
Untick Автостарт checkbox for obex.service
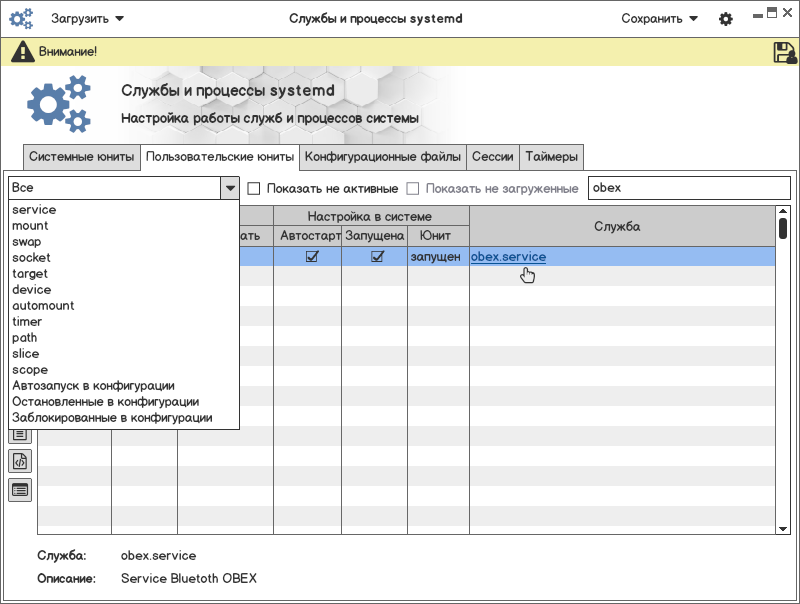[312, 257]
